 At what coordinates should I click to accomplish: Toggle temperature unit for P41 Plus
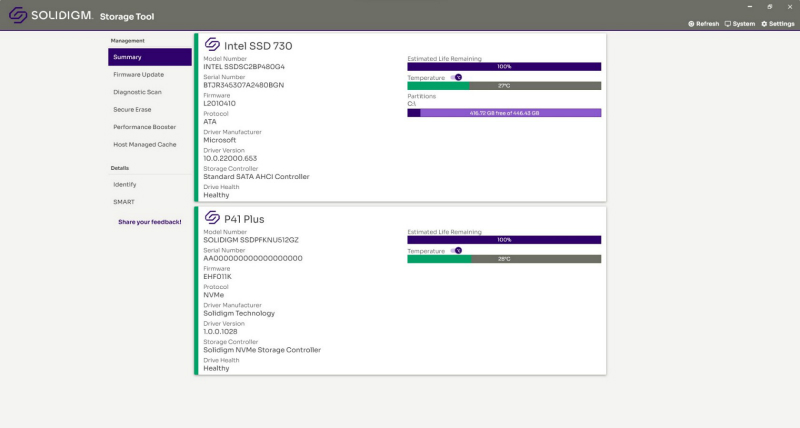(x=456, y=250)
